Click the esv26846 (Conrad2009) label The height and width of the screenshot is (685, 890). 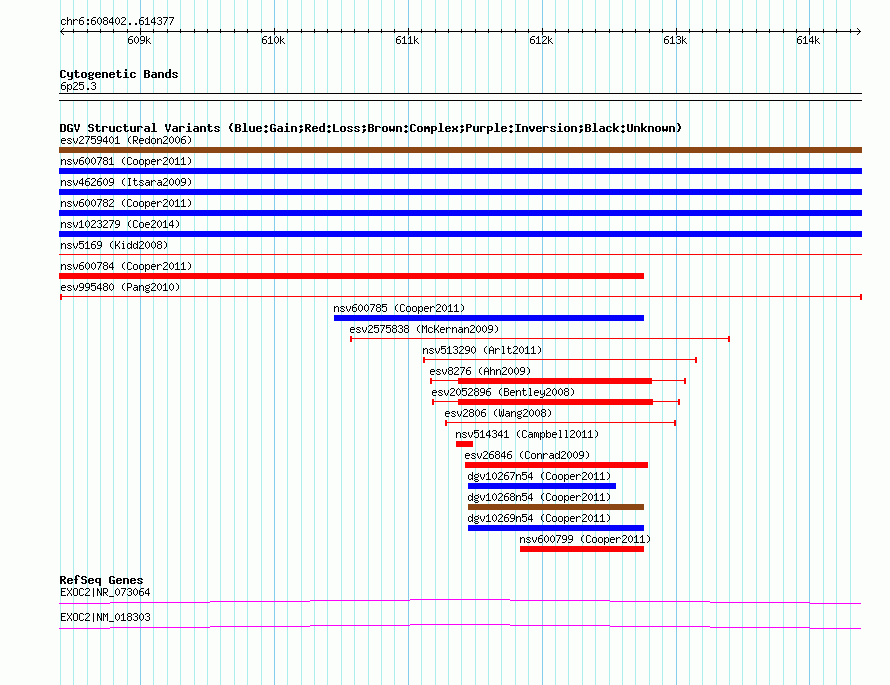(x=527, y=455)
